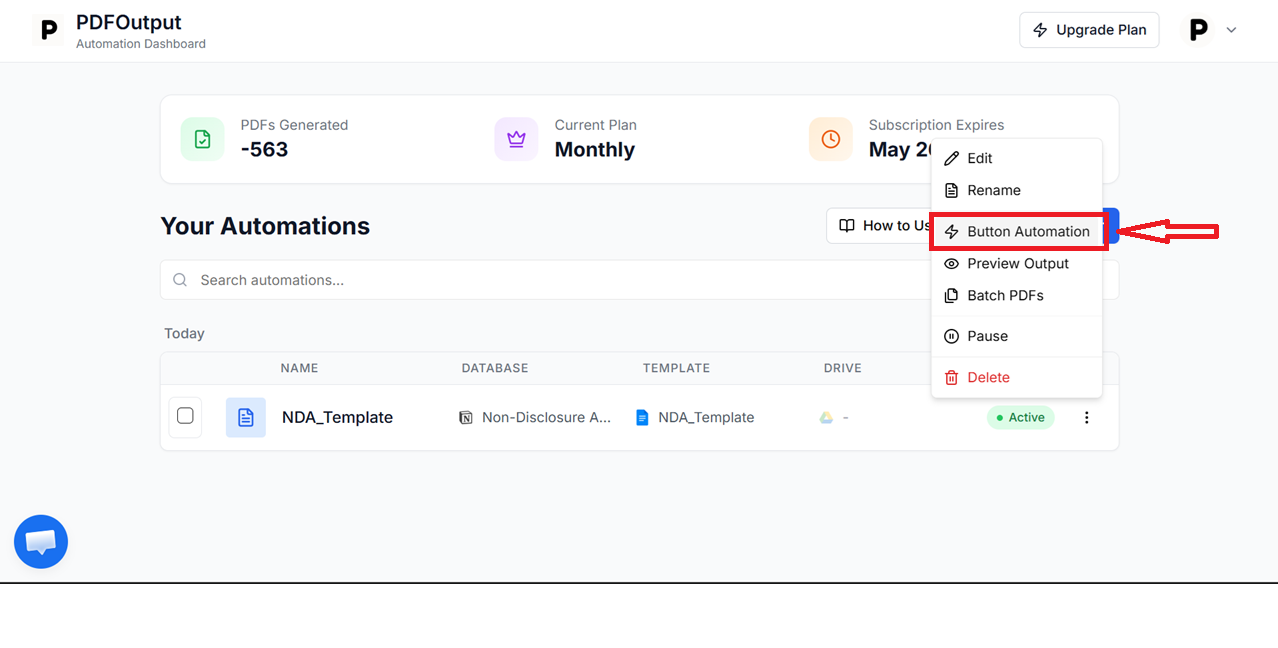Click the blue document icon for NDA_Template

pyautogui.click(x=246, y=417)
